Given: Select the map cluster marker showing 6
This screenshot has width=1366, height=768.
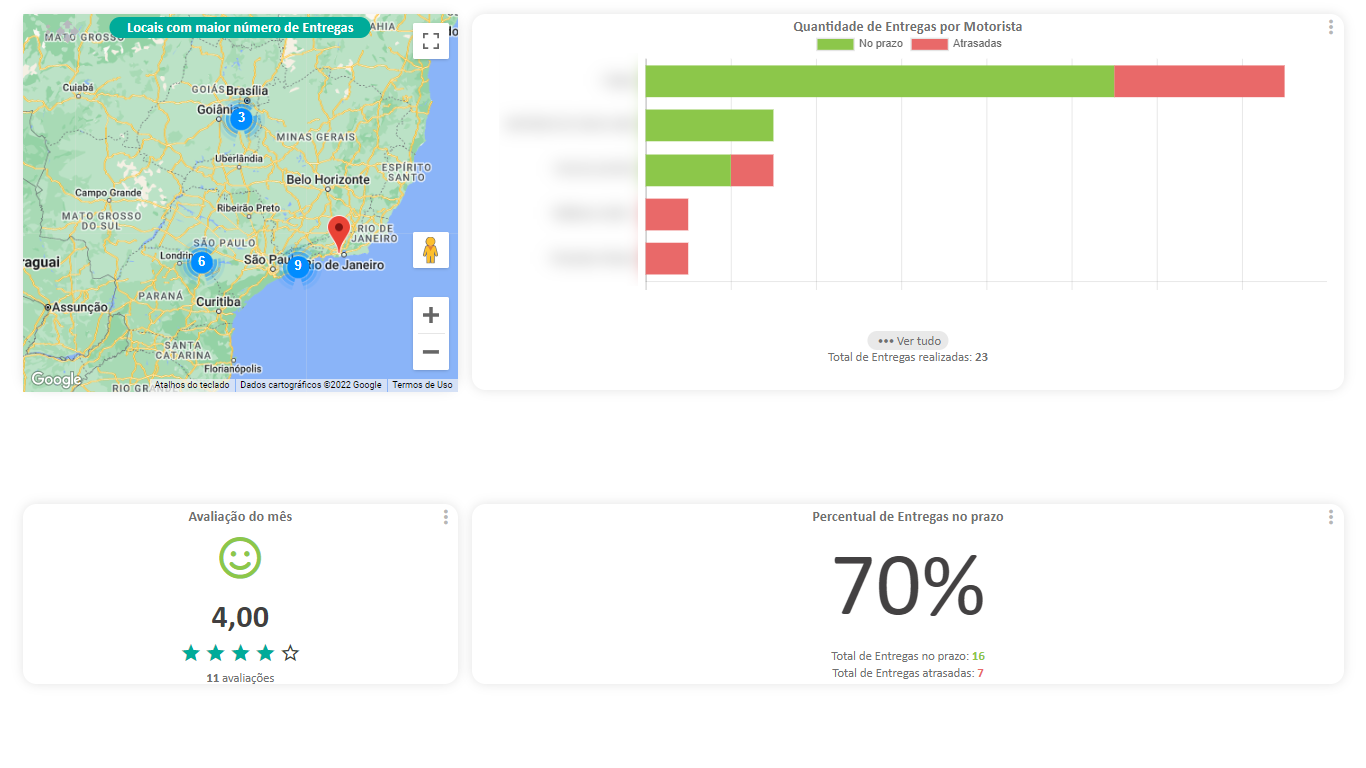Looking at the screenshot, I should tap(201, 262).
